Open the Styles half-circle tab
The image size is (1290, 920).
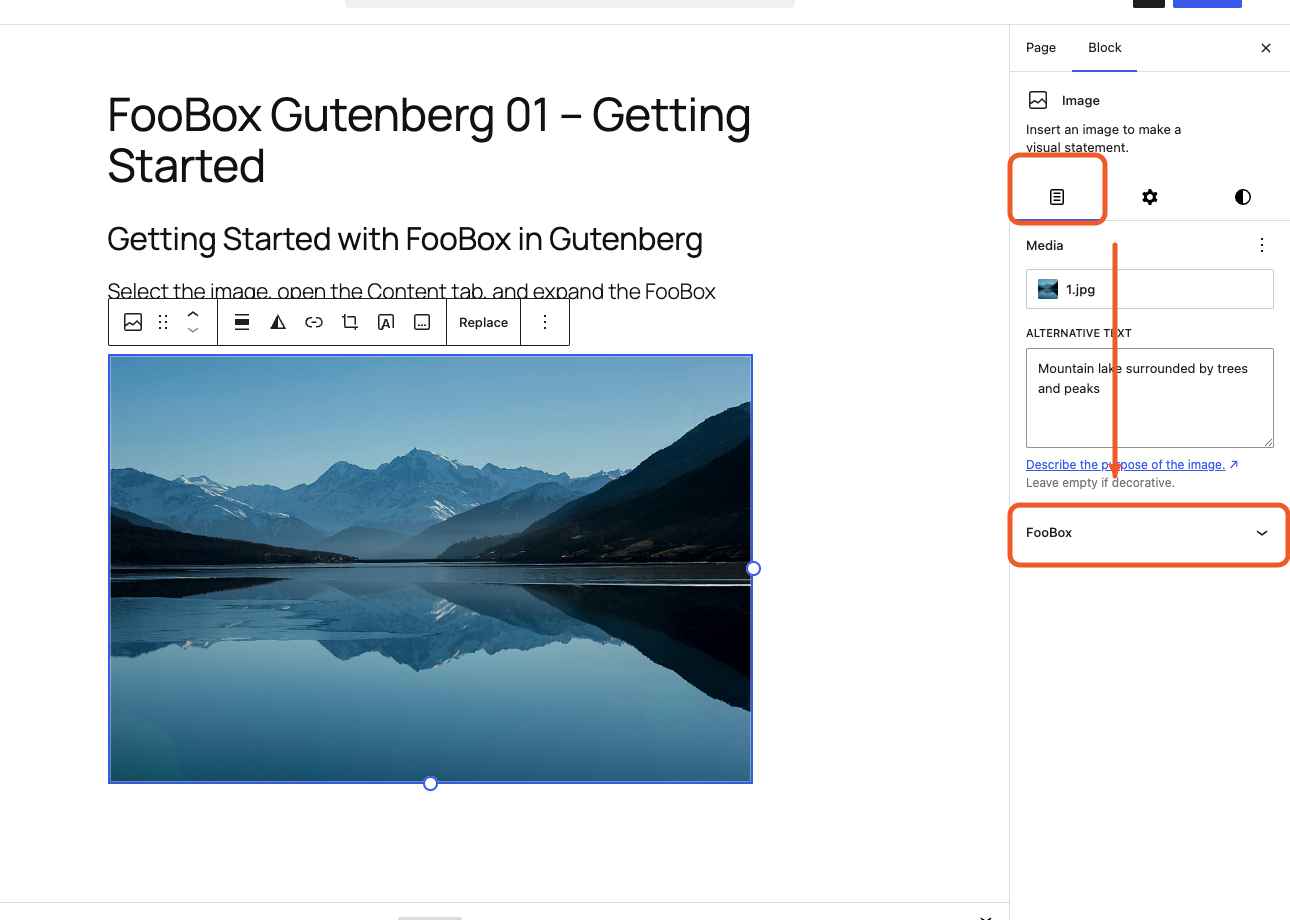point(1243,197)
